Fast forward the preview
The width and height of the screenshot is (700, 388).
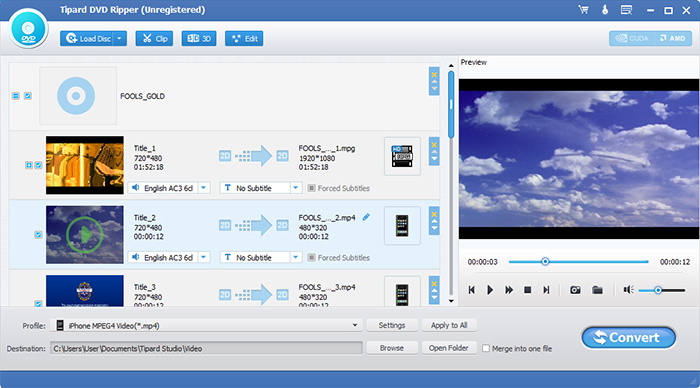click(x=508, y=290)
